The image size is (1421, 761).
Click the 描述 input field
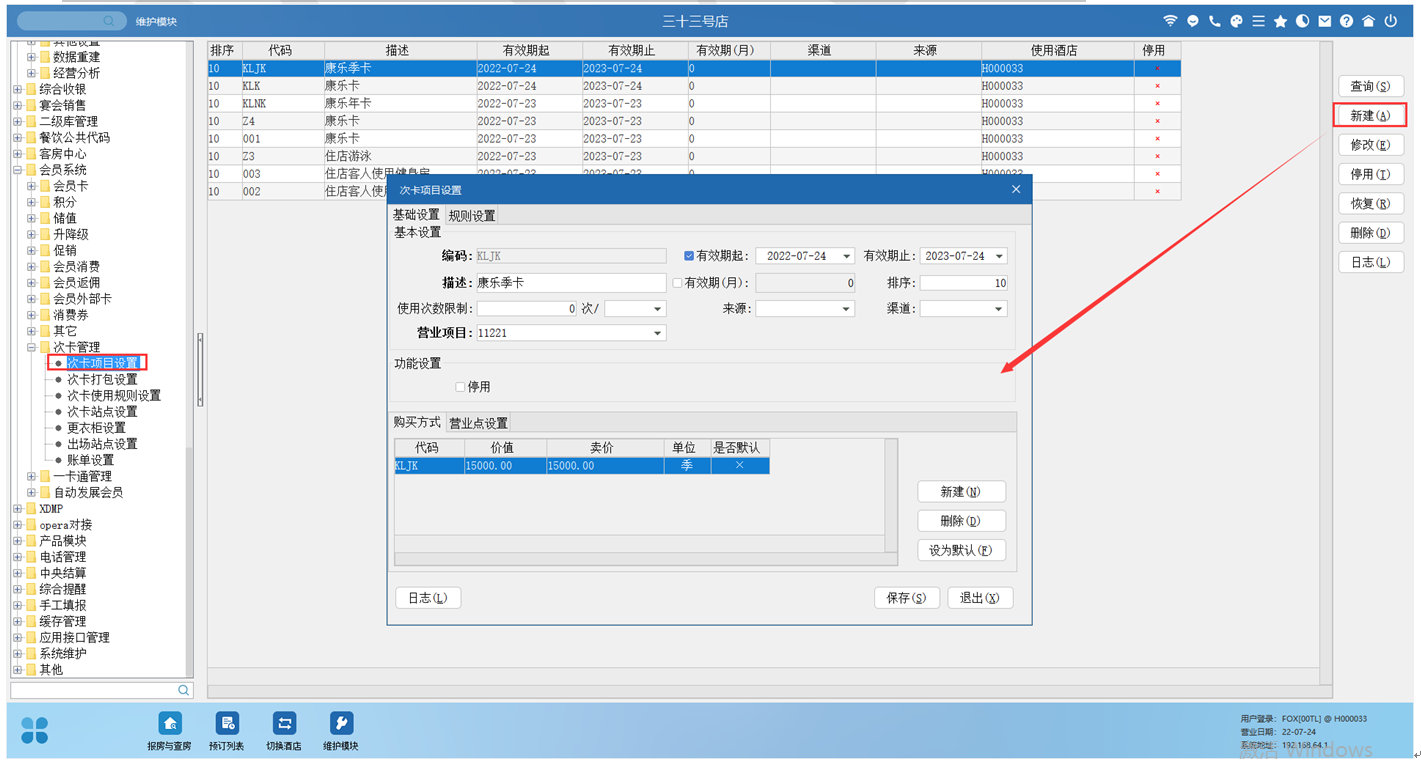(x=570, y=283)
